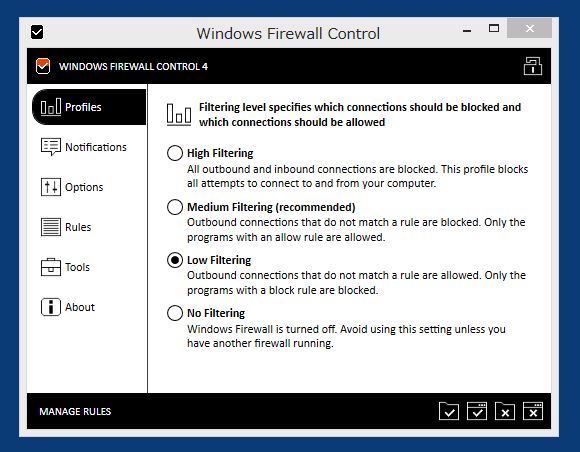The height and width of the screenshot is (452, 580).
Task: Open the Profiles tab
Action: tap(89, 107)
